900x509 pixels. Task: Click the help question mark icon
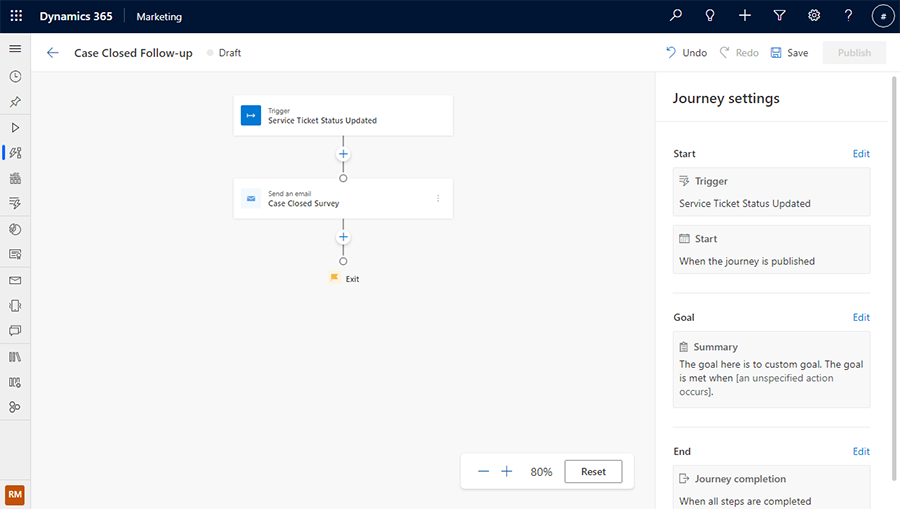click(x=848, y=16)
